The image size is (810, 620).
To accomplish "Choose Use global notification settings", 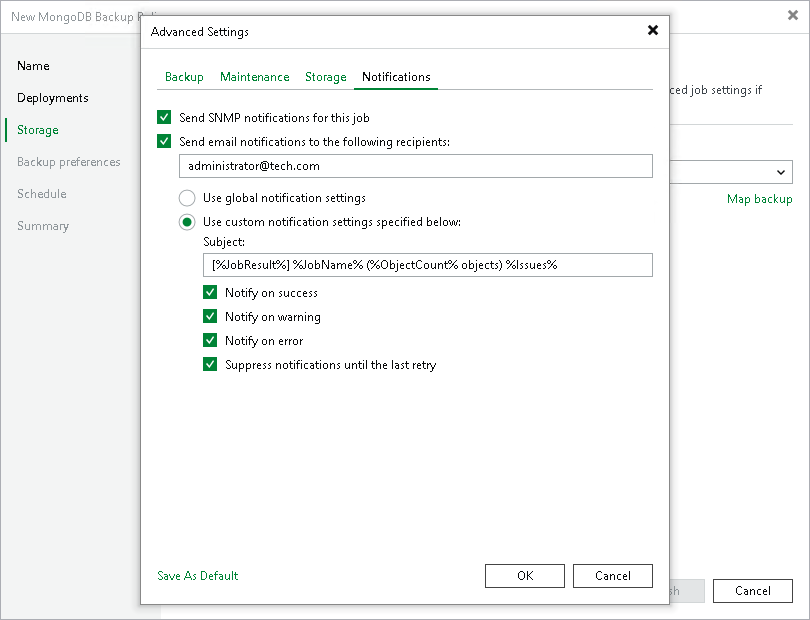I will [187, 198].
